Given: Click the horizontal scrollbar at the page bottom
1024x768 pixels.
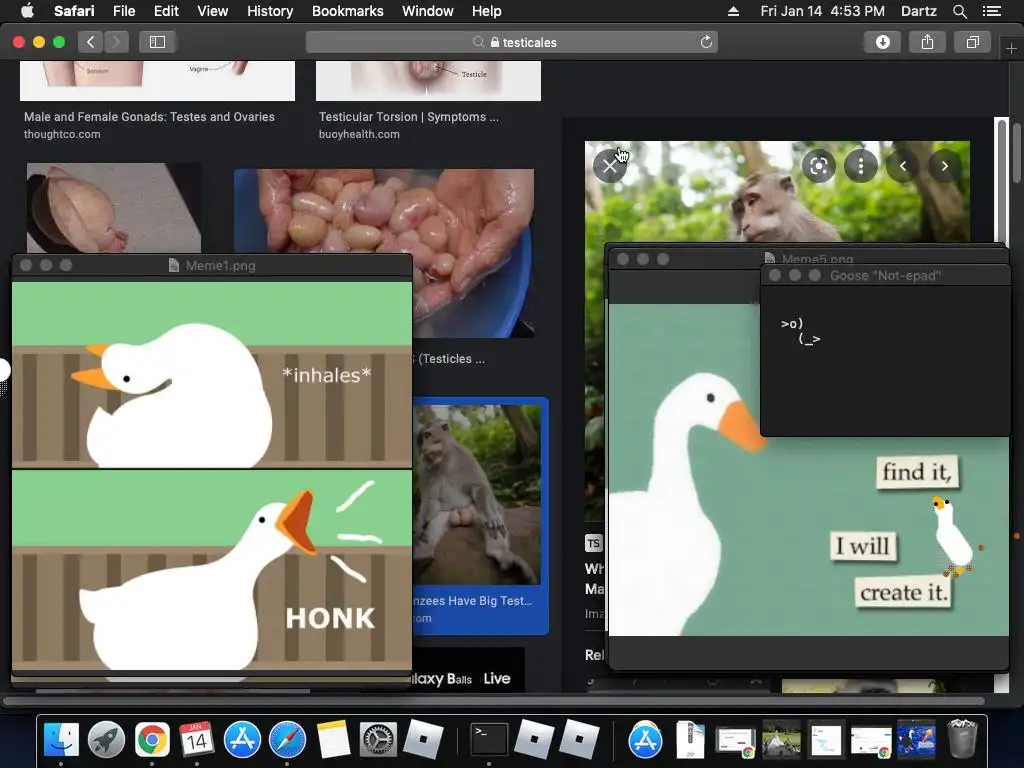Looking at the screenshot, I should tap(494, 701).
